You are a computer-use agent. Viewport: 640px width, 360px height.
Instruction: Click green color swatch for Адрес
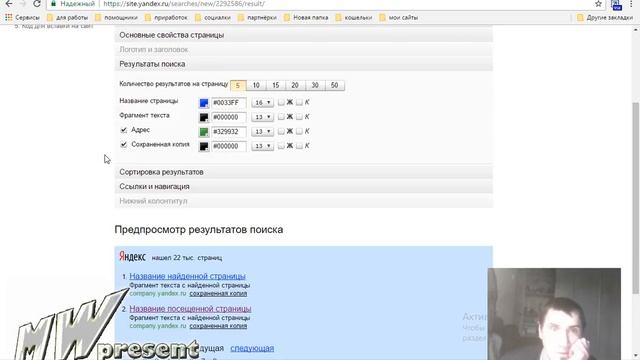[204, 132]
